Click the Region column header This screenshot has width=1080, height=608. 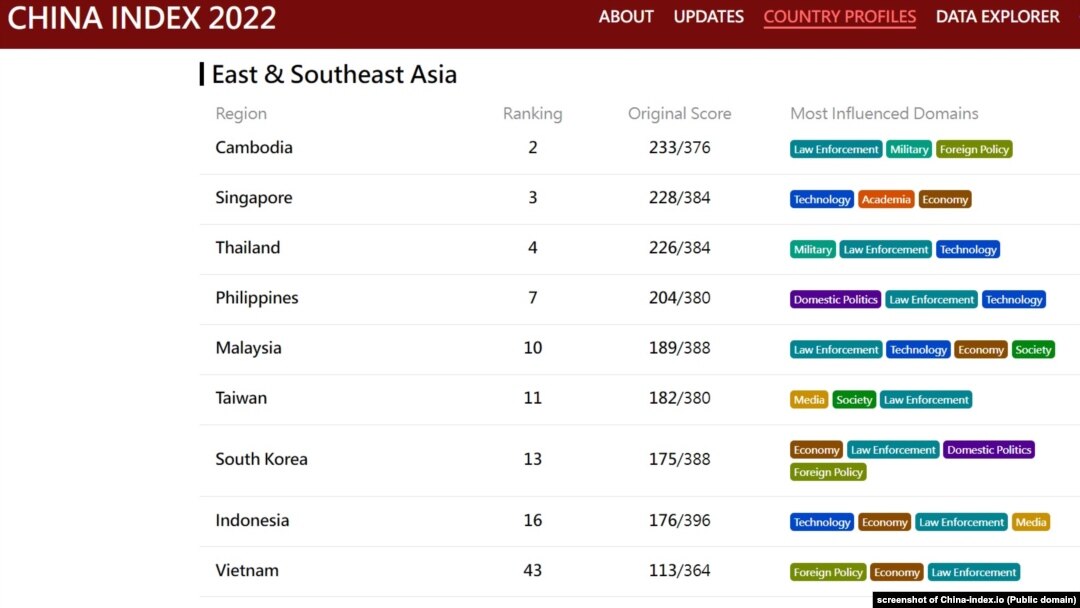coord(240,114)
